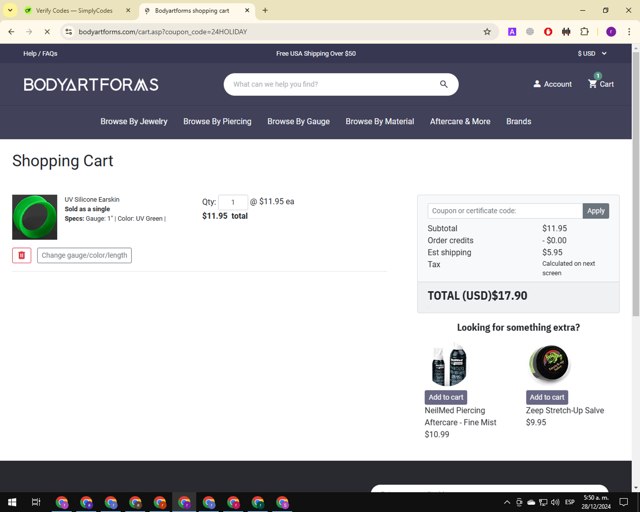The image size is (640, 512).
Task: Open the network tray icon
Action: [x=543, y=502]
